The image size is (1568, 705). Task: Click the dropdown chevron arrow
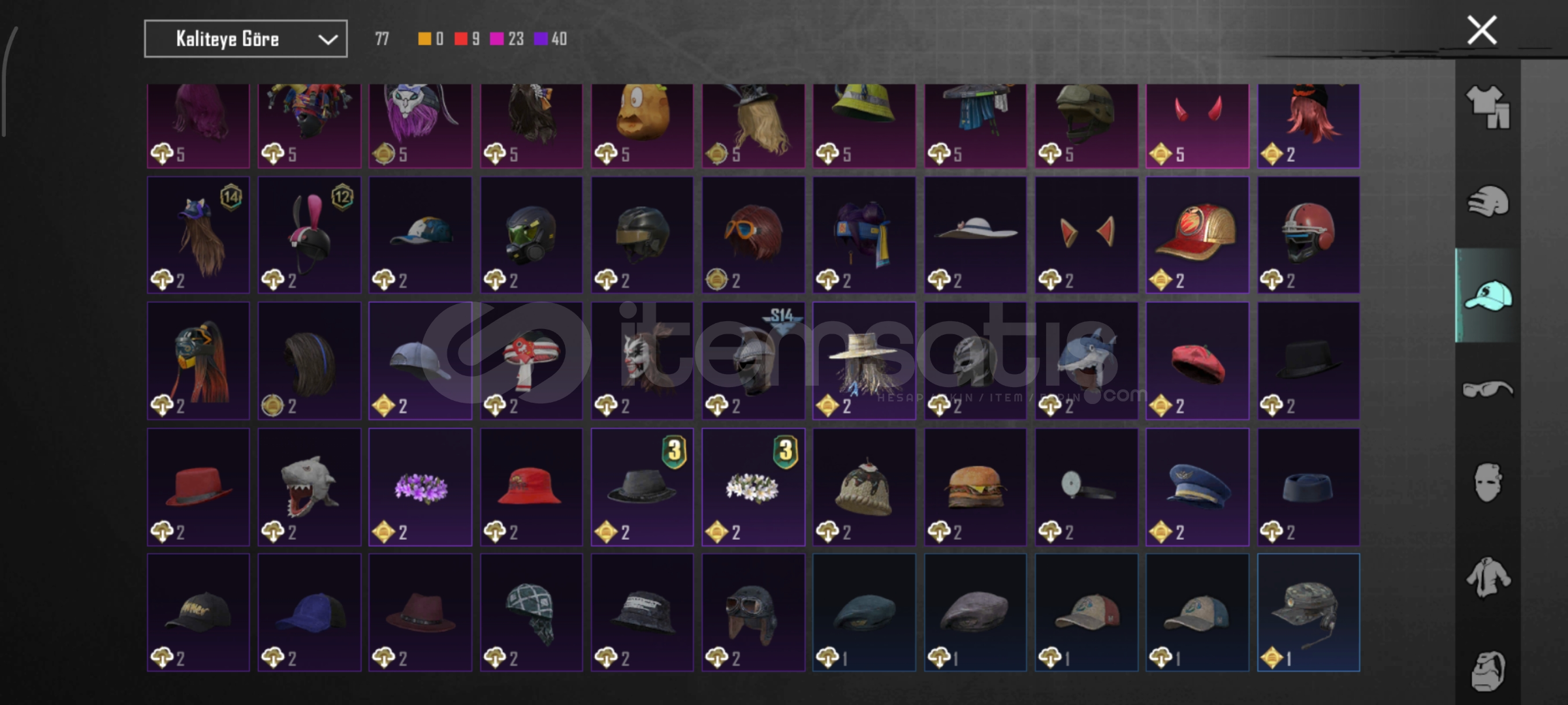pyautogui.click(x=328, y=40)
